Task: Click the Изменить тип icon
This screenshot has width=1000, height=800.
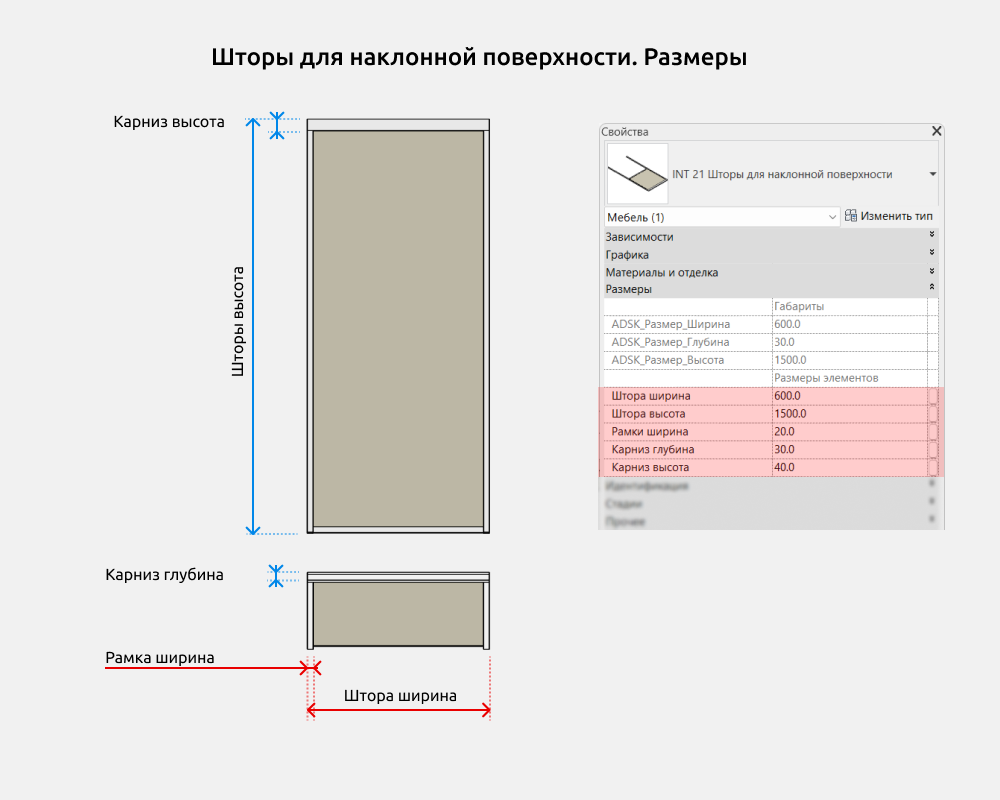Action: coord(851,216)
